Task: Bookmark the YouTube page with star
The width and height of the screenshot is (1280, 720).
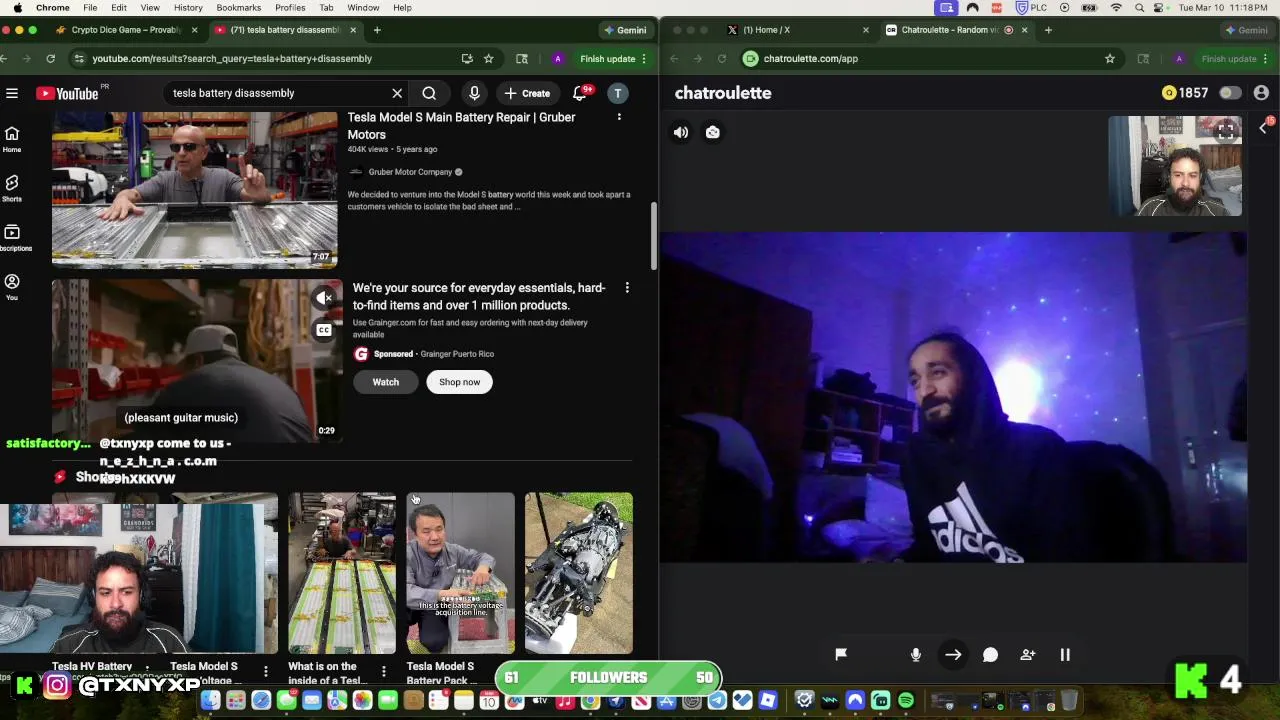Action: click(488, 59)
